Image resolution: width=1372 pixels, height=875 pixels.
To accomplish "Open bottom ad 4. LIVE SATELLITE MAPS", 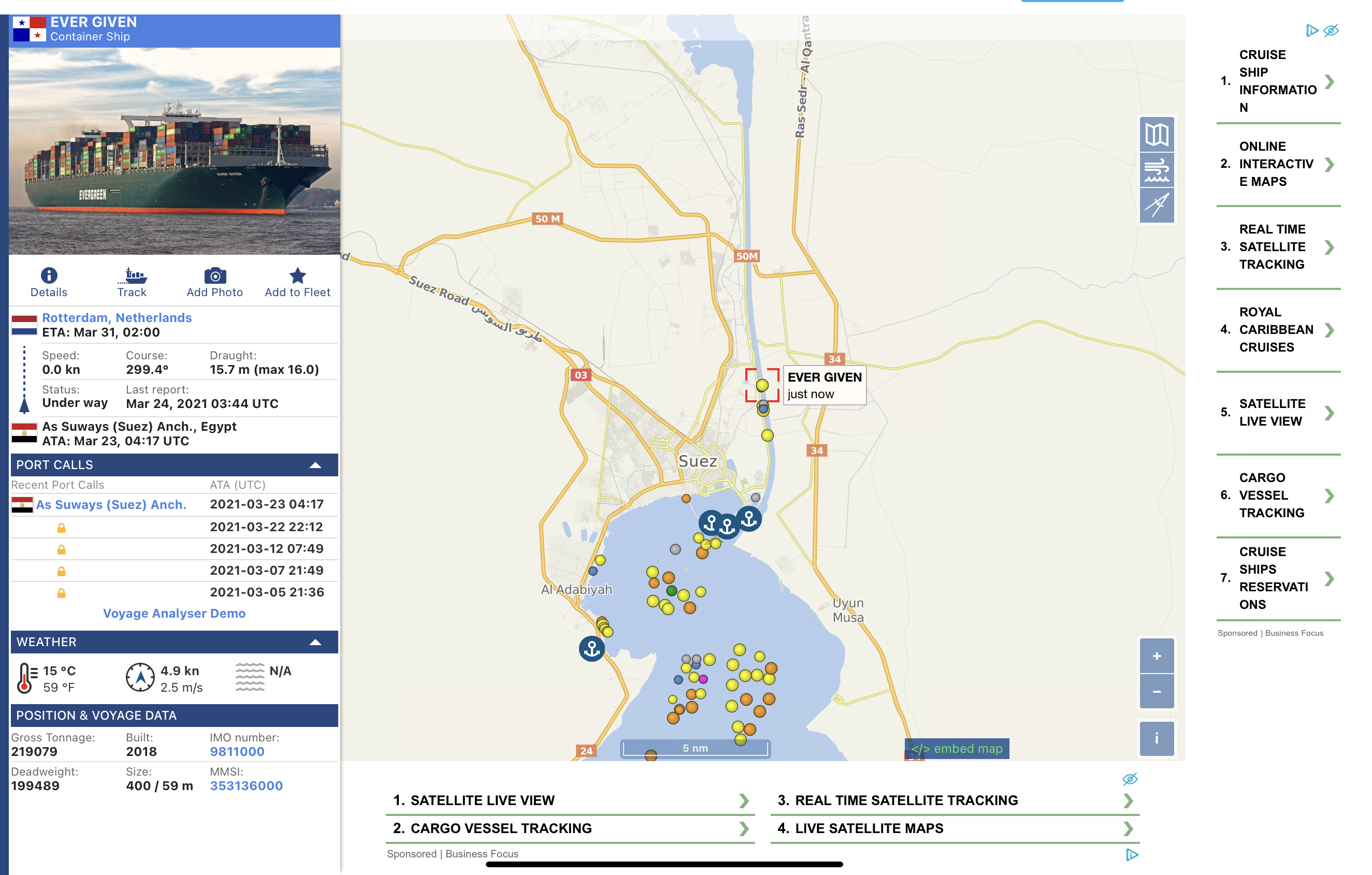I will [x=955, y=828].
